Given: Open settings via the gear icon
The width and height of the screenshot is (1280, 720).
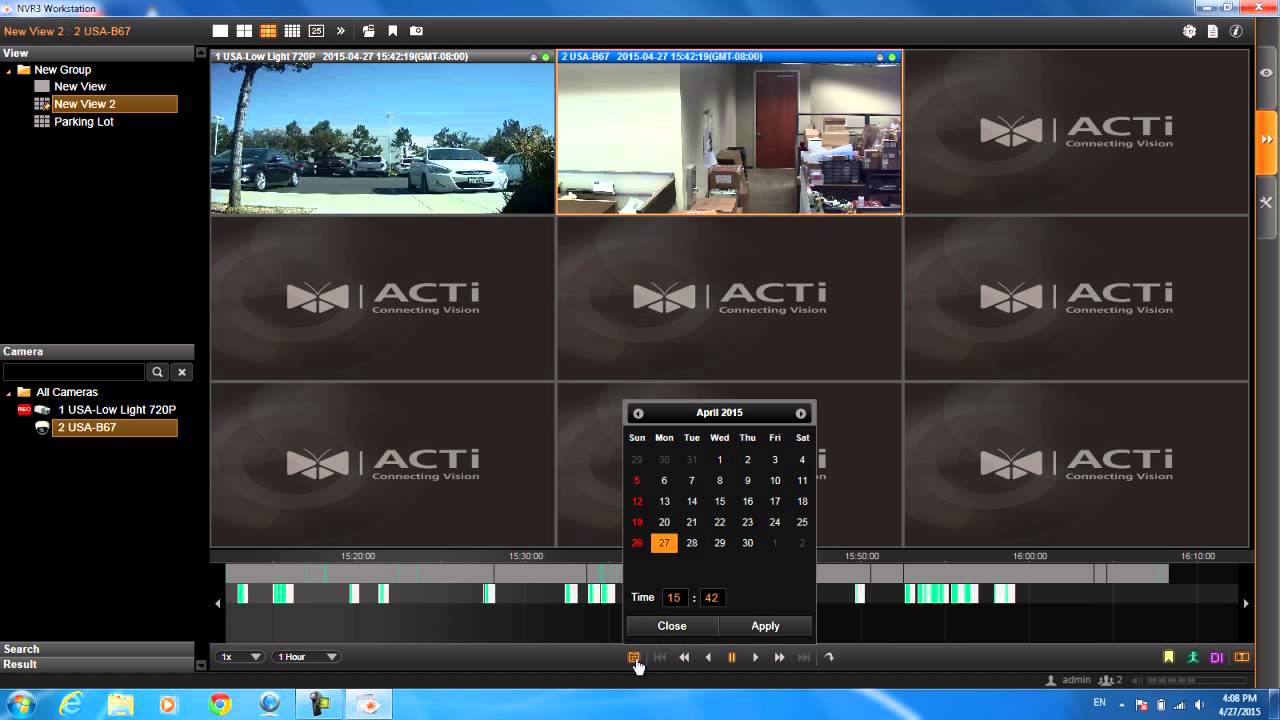Looking at the screenshot, I should (1189, 31).
